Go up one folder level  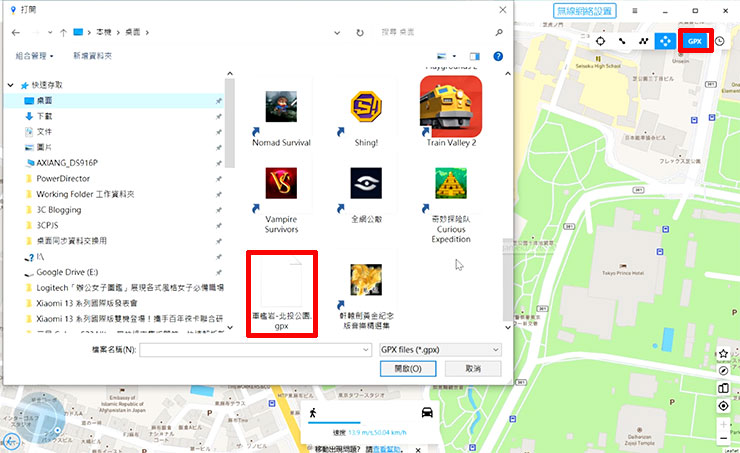[63, 32]
